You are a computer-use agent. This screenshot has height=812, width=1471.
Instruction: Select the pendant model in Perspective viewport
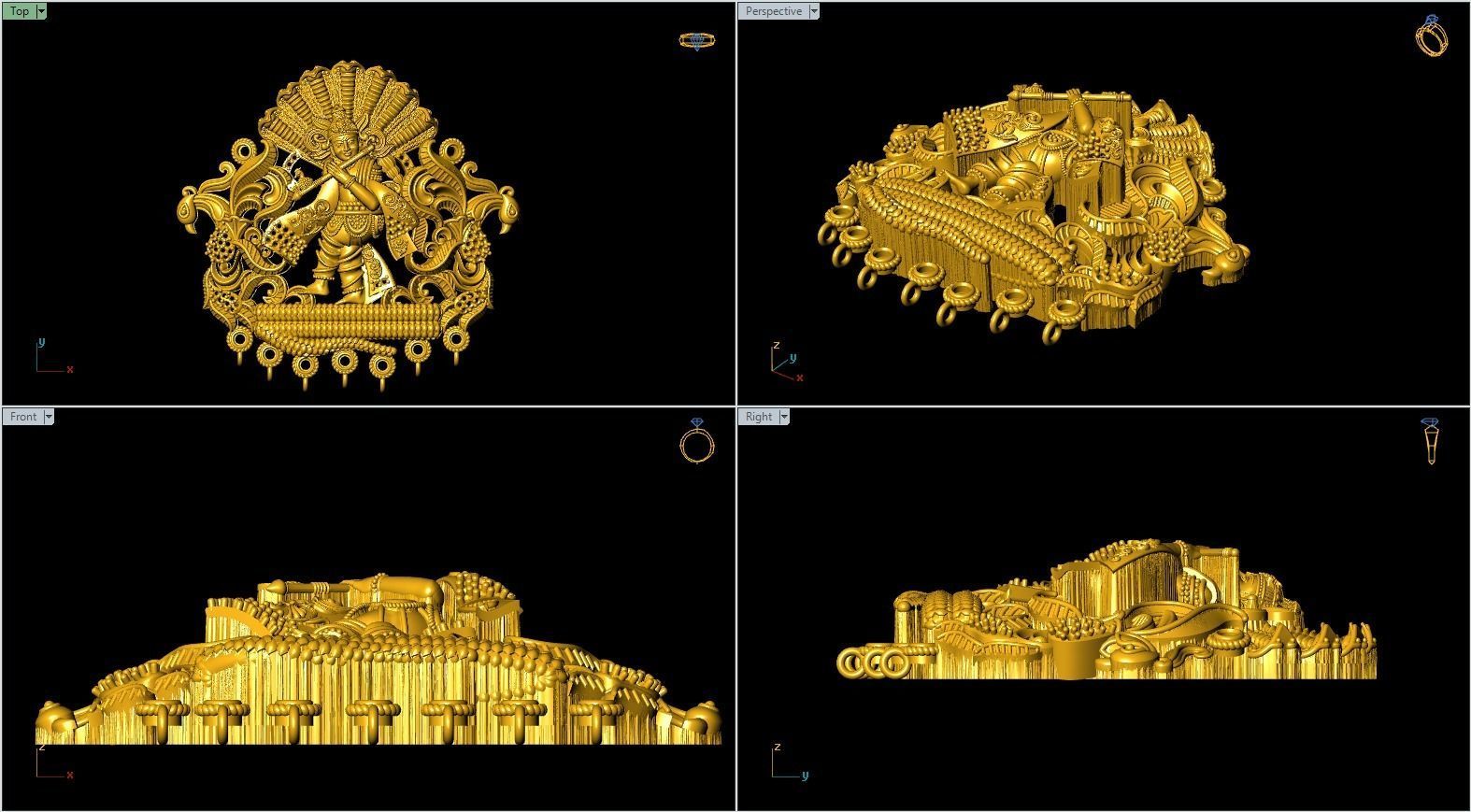[x=1032, y=215]
